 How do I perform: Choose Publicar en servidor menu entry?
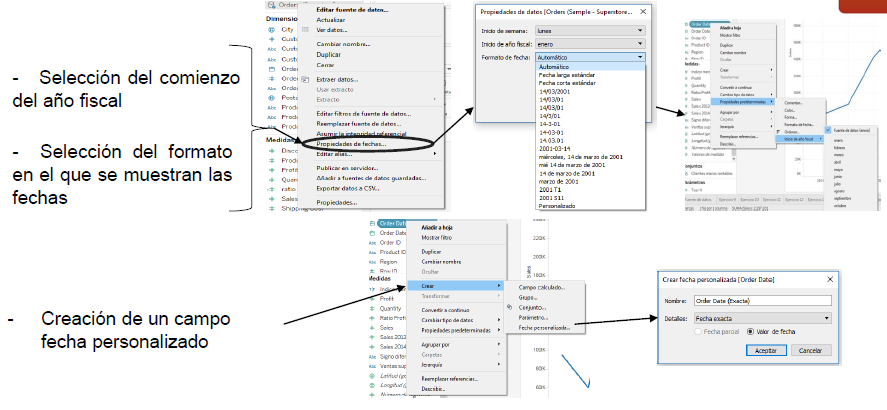click(347, 168)
